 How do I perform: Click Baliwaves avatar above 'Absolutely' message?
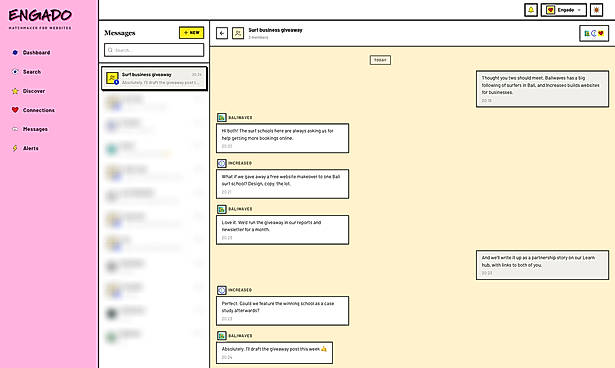click(222, 336)
